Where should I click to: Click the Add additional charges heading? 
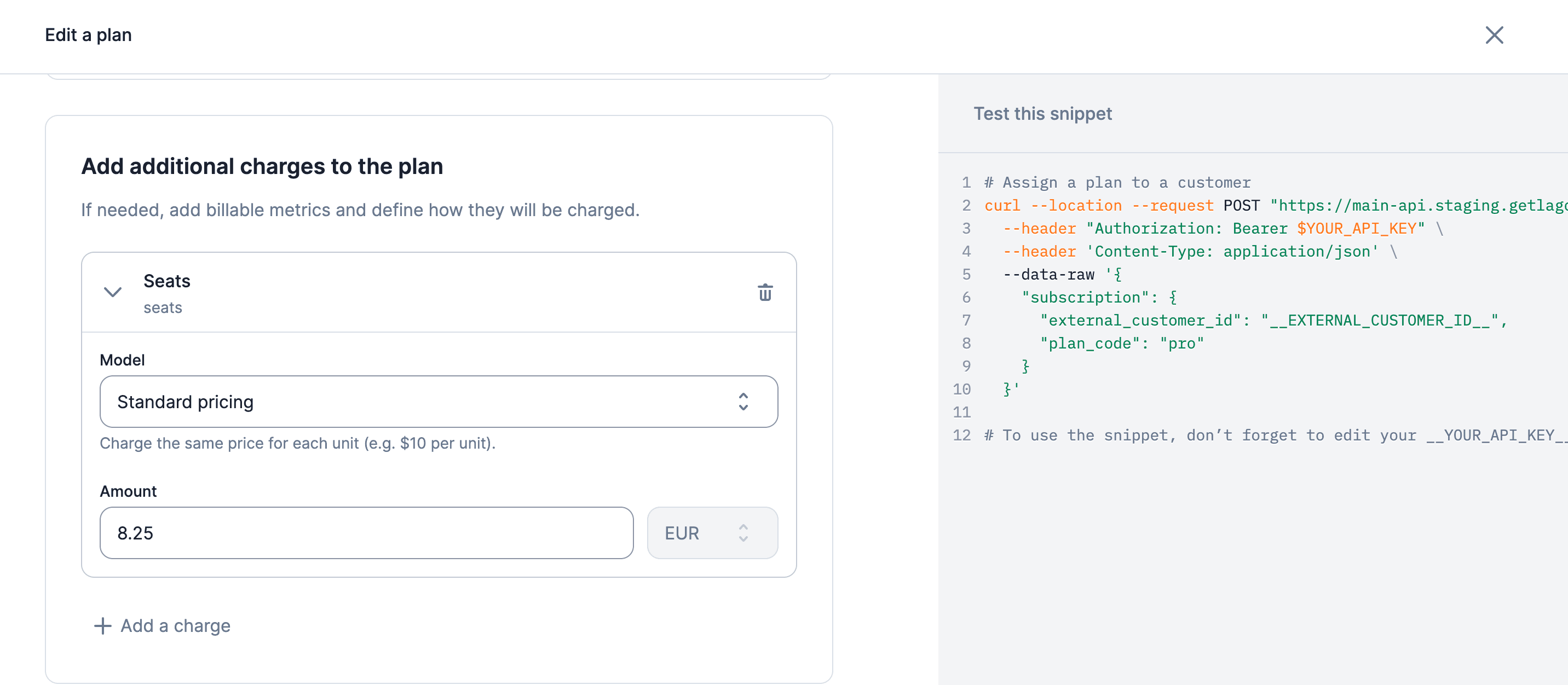(x=262, y=165)
